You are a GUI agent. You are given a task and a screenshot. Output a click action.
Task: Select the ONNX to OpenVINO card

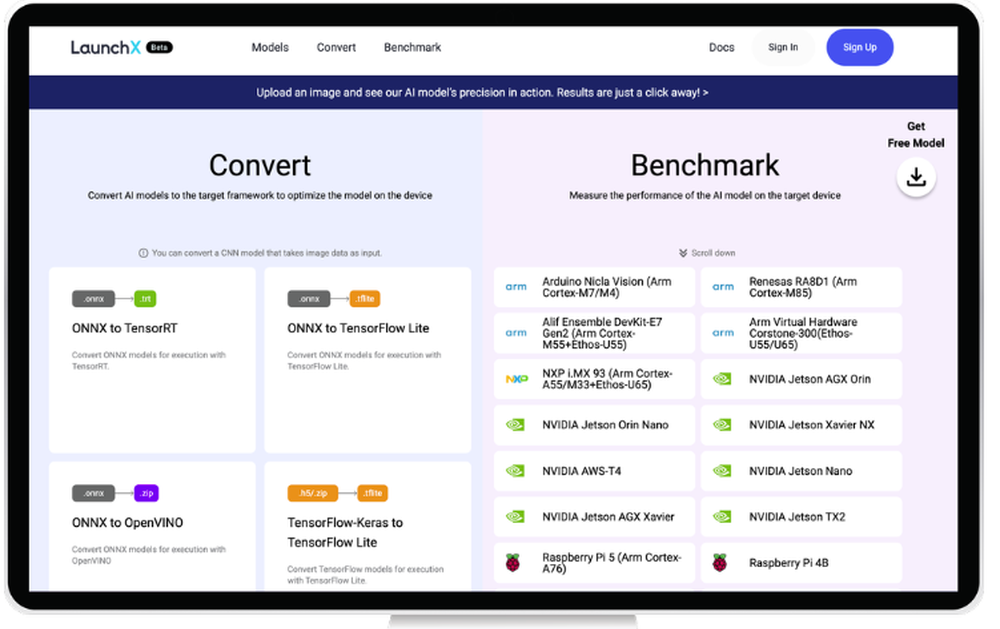[152, 526]
